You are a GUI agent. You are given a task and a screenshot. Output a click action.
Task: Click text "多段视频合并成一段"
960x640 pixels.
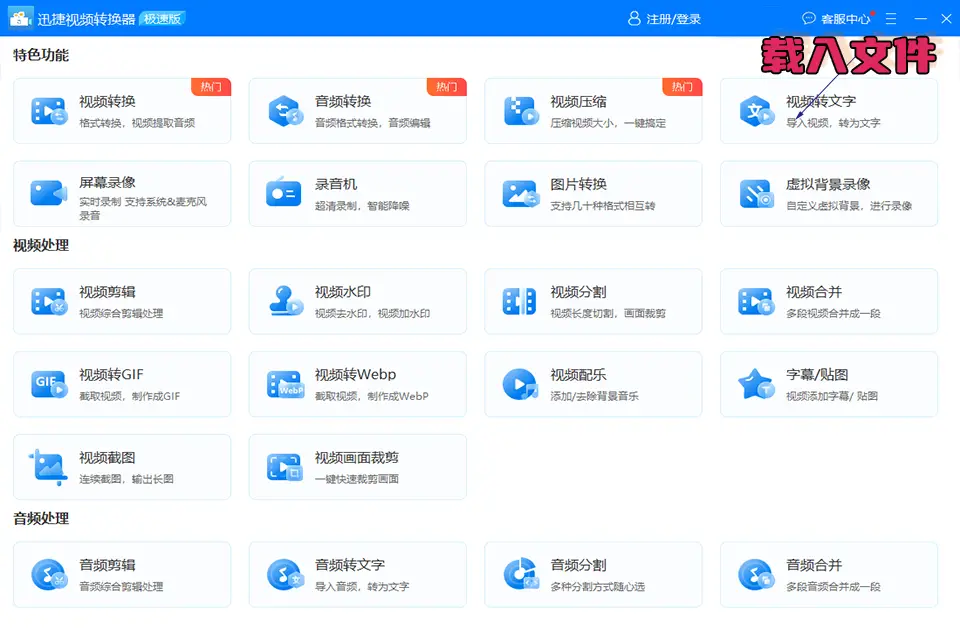pyautogui.click(x=833, y=313)
